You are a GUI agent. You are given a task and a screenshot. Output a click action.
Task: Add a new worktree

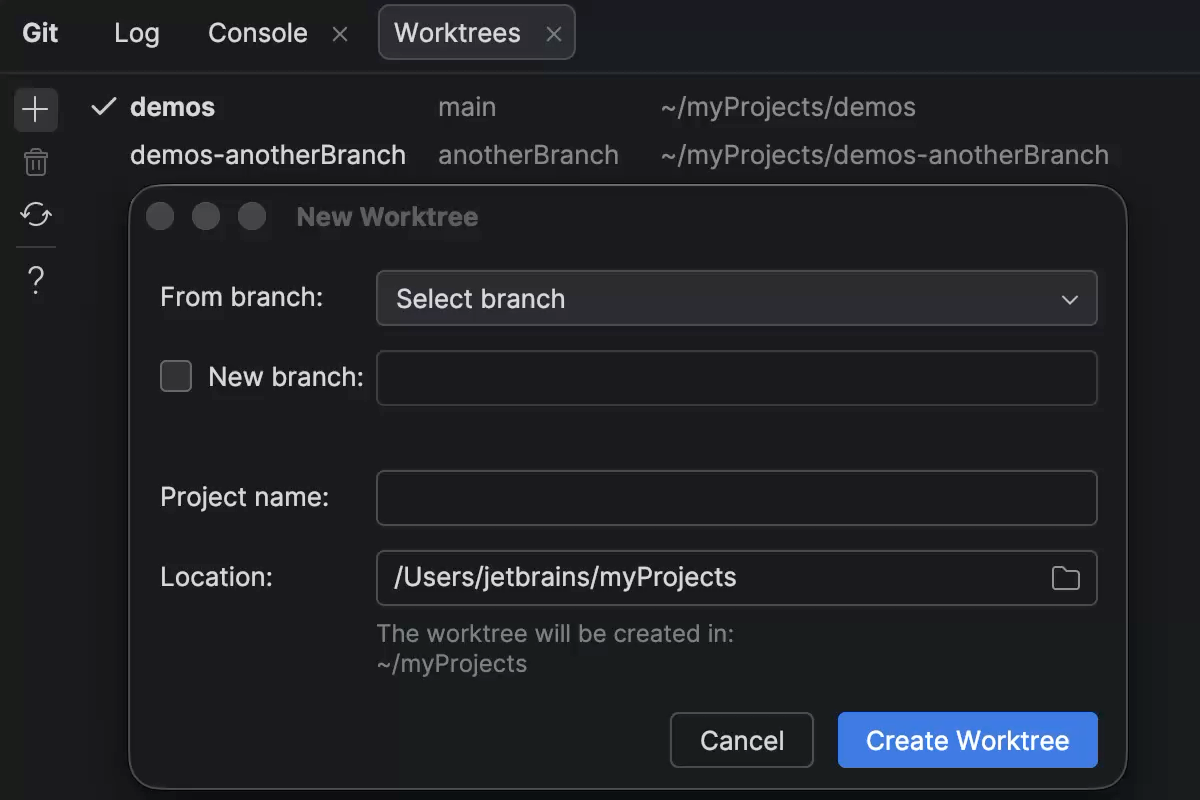pos(36,109)
